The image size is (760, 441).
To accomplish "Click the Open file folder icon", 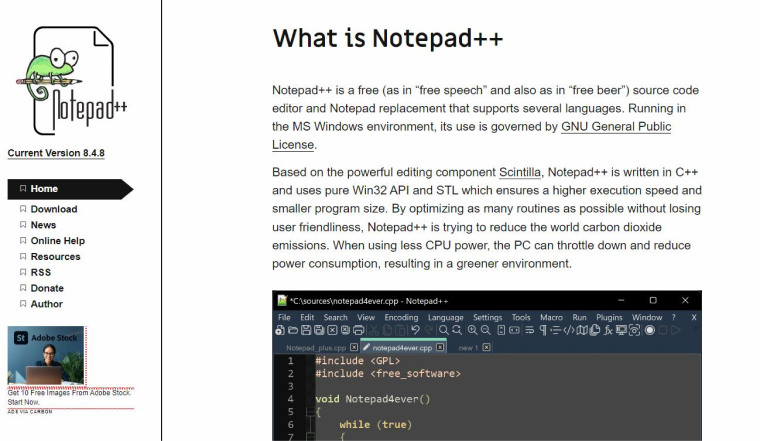I will coord(293,331).
